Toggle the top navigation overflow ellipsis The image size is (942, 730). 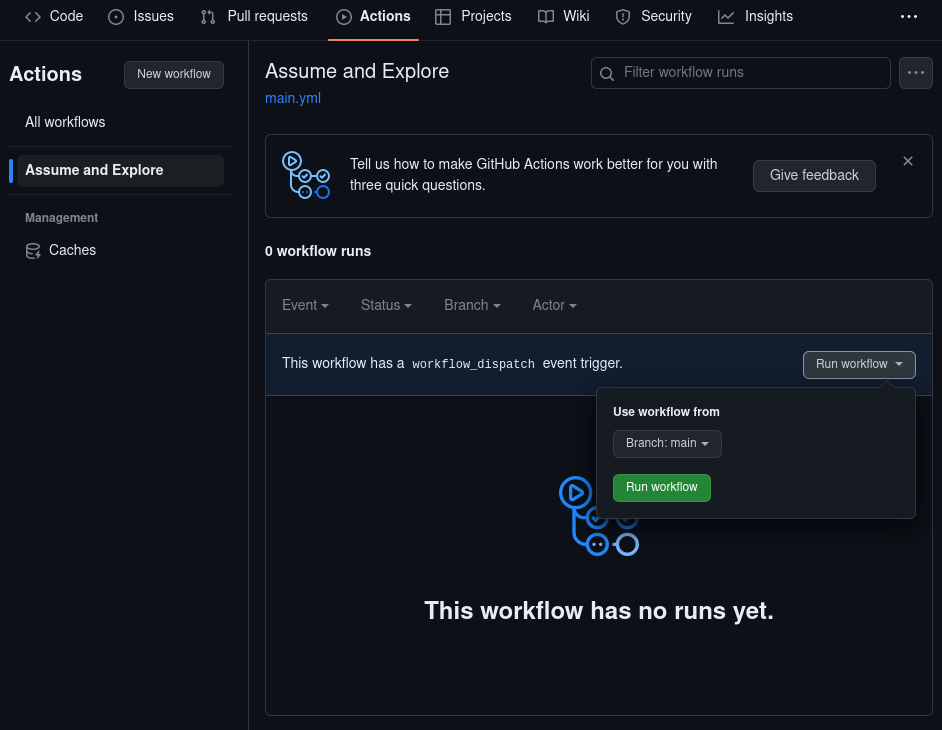coord(909,16)
